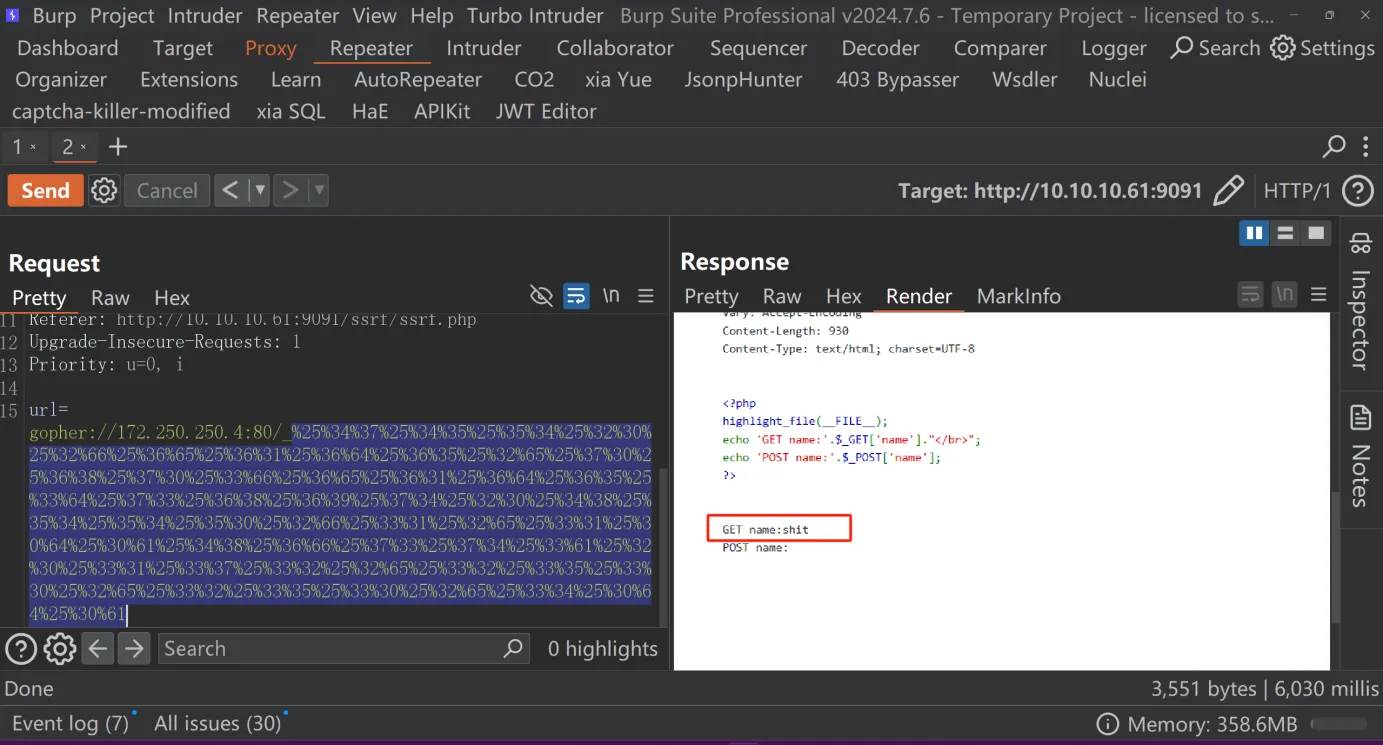Open Repeater tab options kebab menu
Image resolution: width=1383 pixels, height=745 pixels.
pos(1366,147)
